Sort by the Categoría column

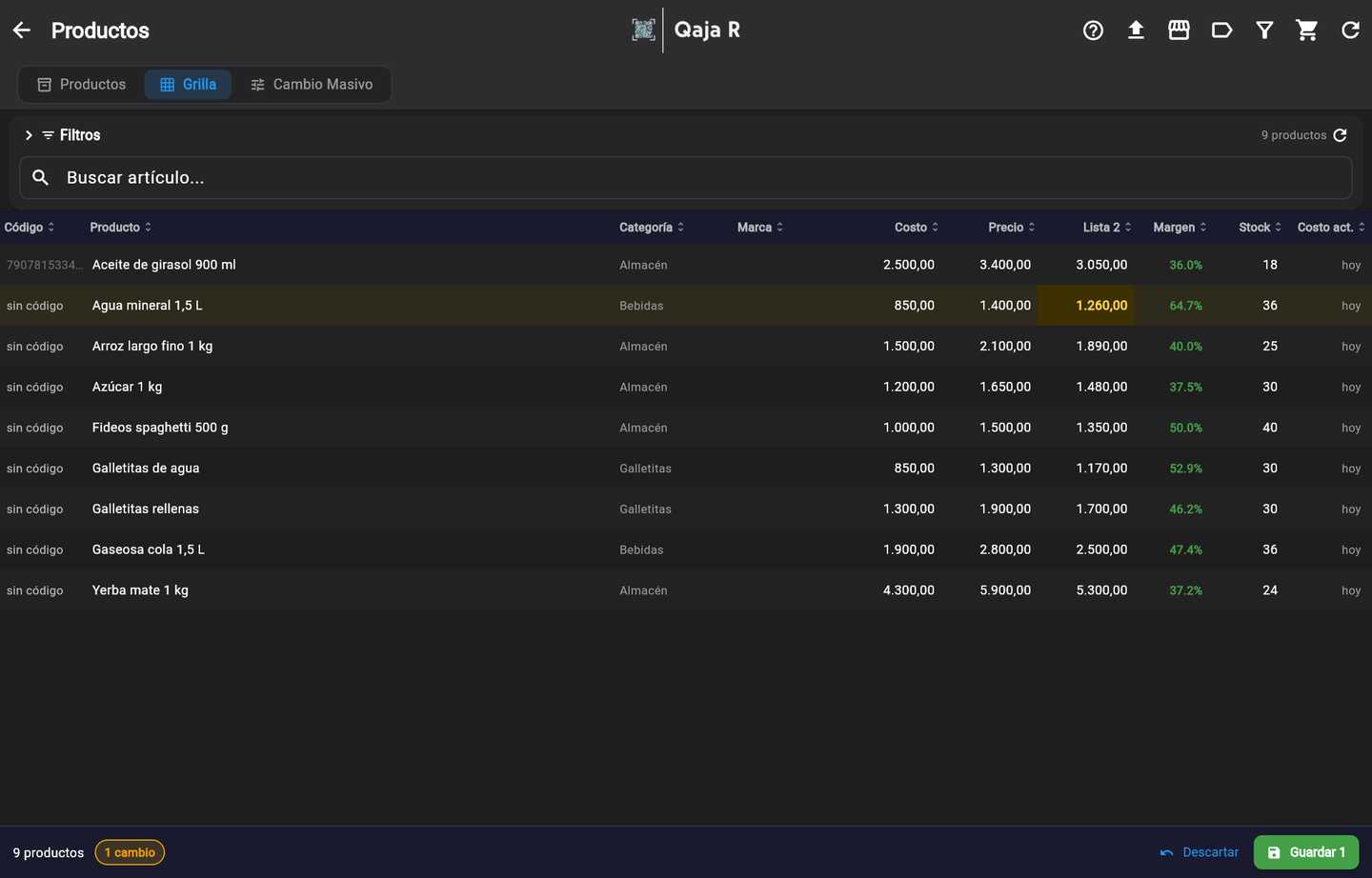click(x=652, y=228)
